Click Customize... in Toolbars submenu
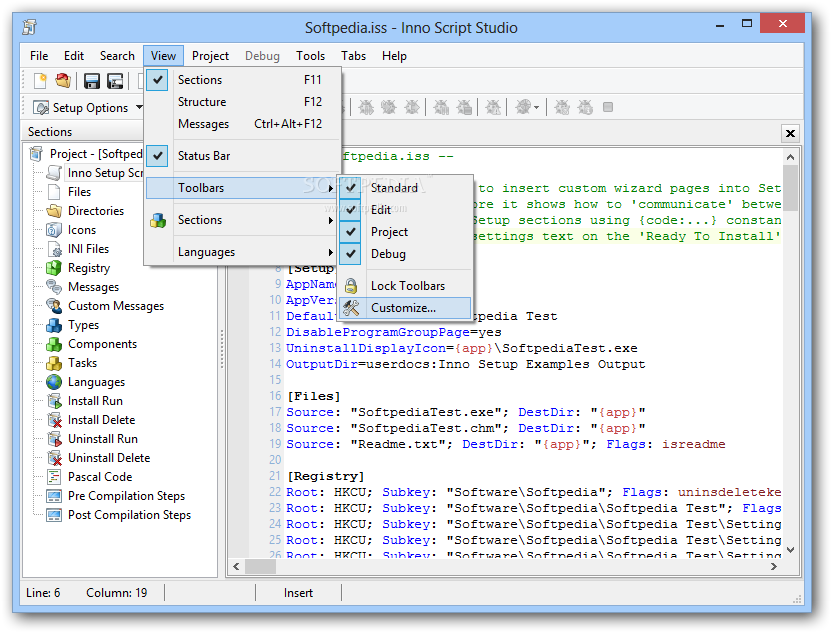Screen dimensions: 832x633 point(405,308)
